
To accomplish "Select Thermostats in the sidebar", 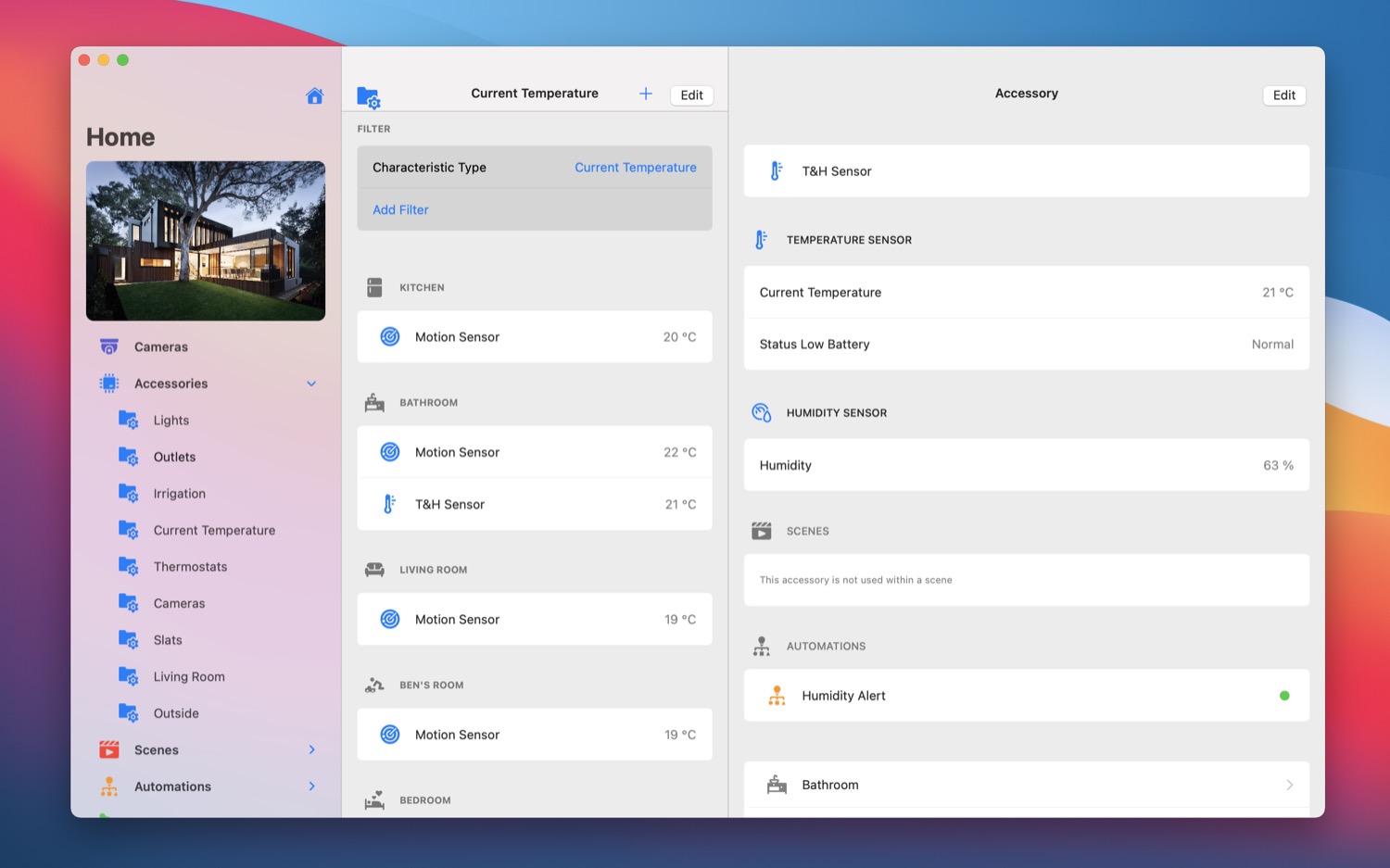I will tap(190, 567).
